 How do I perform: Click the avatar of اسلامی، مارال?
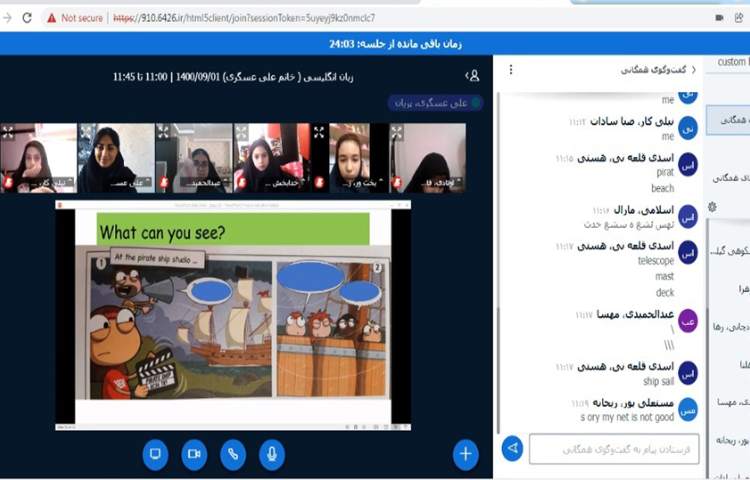(x=688, y=217)
